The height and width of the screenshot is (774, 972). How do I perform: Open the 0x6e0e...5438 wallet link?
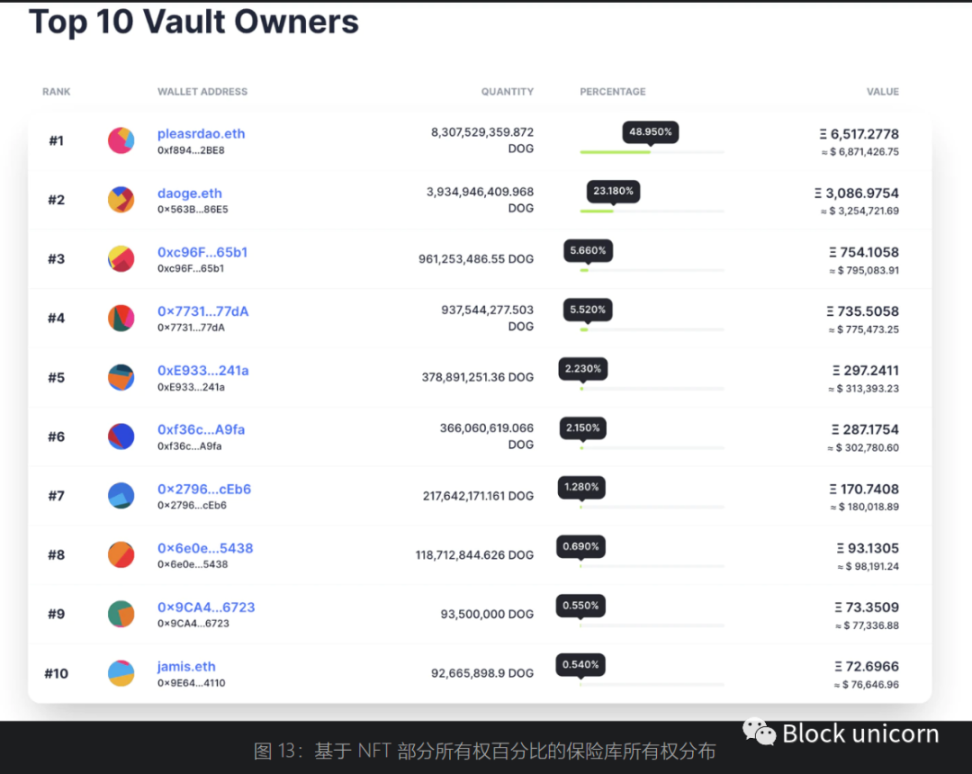pyautogui.click(x=205, y=548)
